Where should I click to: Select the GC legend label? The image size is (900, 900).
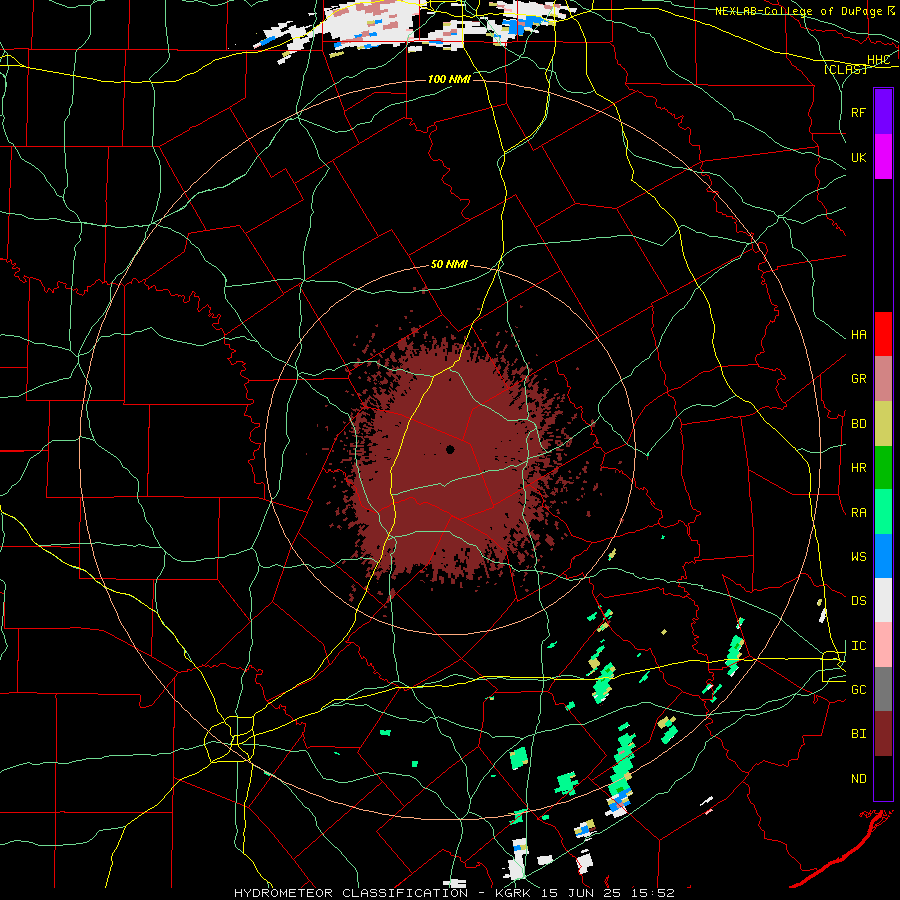[859, 689]
